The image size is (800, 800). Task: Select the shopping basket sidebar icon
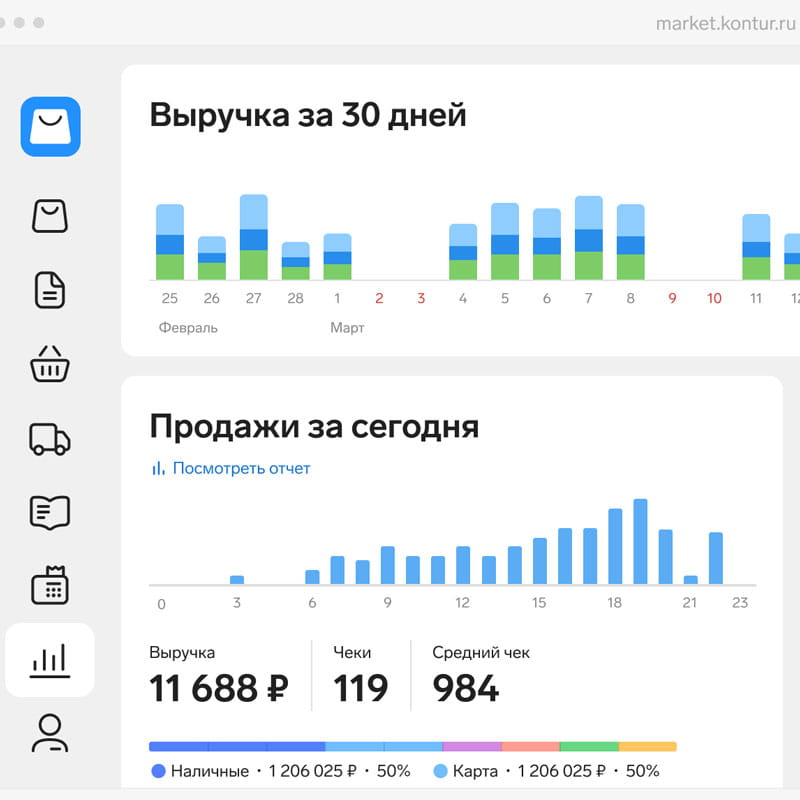pos(50,364)
